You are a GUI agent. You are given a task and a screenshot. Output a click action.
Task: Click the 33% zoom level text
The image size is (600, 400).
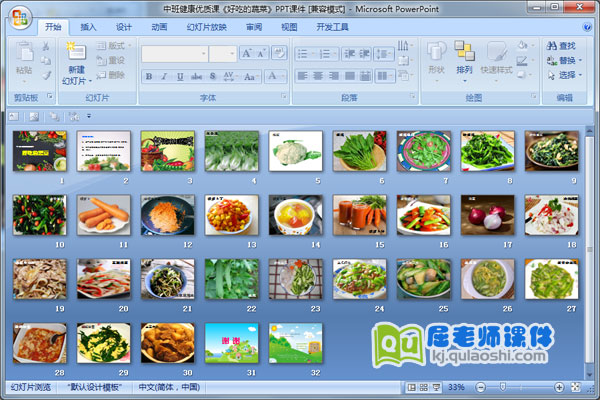tap(456, 387)
